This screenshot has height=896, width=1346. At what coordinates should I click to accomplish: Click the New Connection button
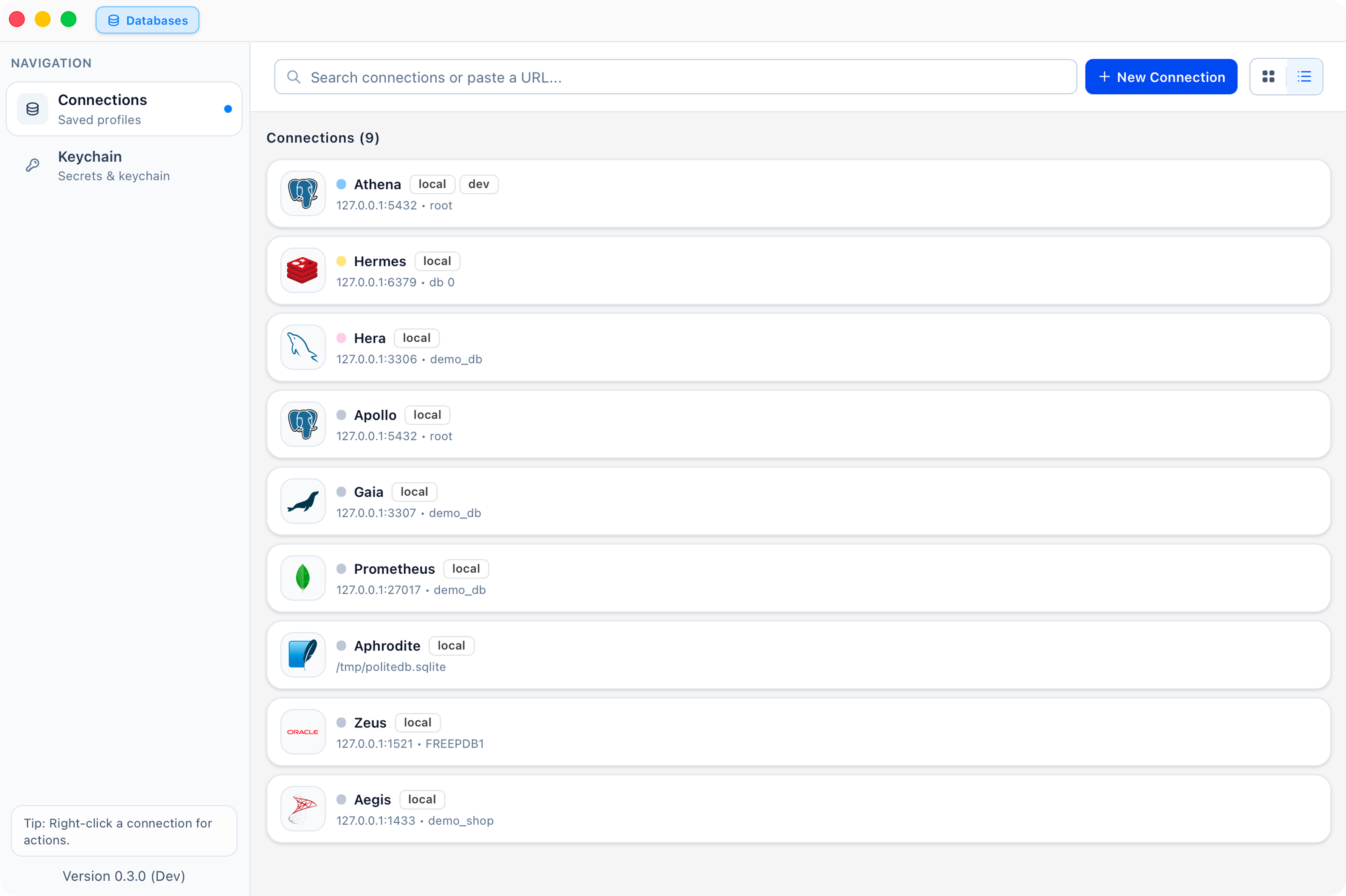point(1161,77)
